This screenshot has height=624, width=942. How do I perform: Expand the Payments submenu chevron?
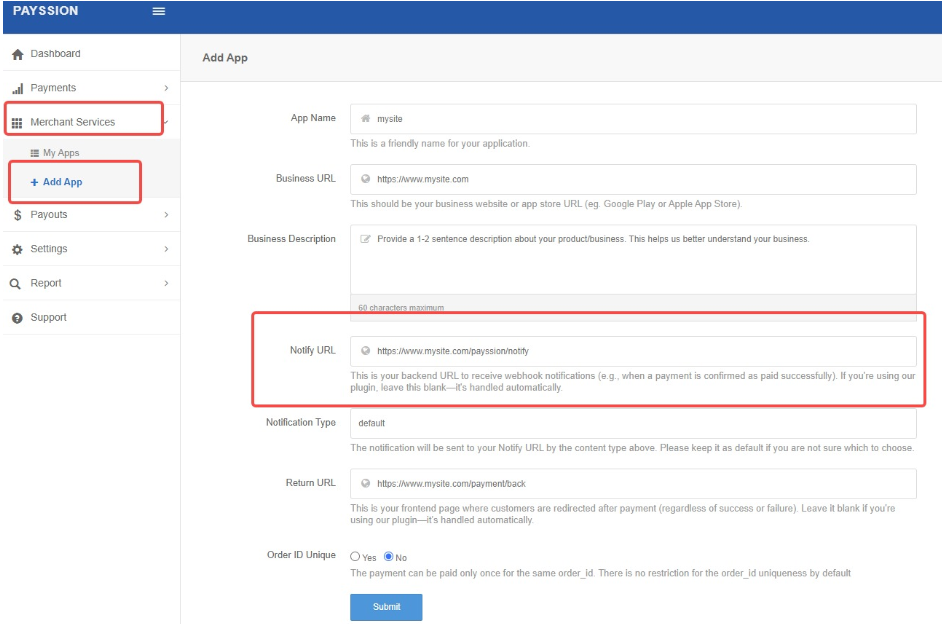click(166, 88)
